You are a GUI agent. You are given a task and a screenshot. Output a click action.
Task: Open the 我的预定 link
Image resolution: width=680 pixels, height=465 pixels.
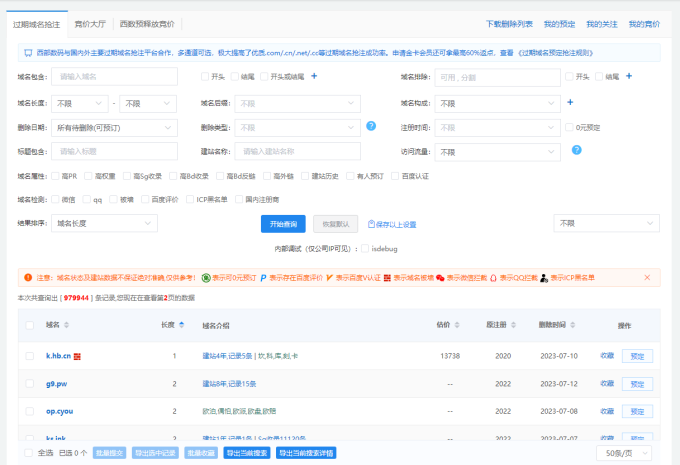point(559,24)
